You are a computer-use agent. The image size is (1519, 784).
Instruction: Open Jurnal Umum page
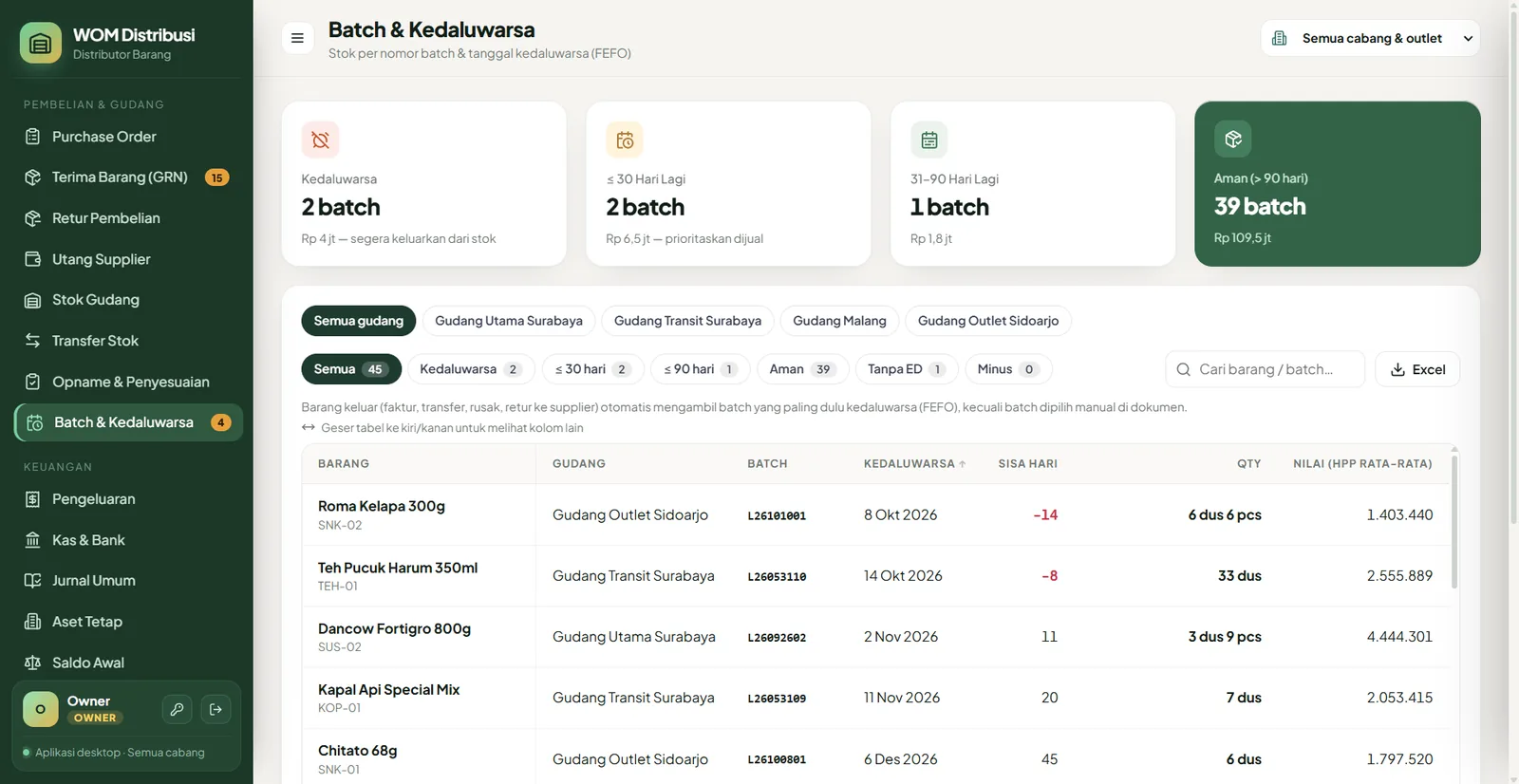coord(128,581)
